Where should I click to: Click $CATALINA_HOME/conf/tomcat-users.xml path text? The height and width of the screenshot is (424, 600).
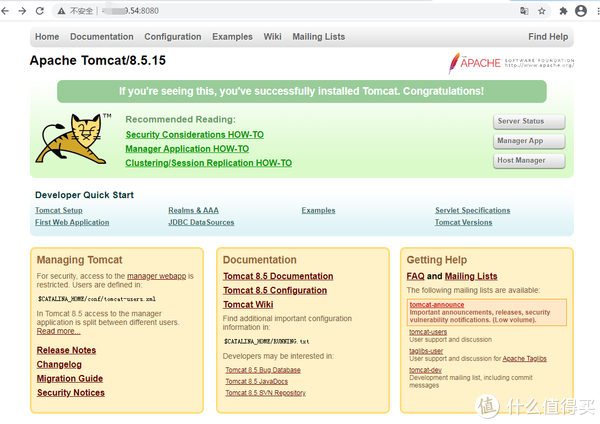point(96,299)
